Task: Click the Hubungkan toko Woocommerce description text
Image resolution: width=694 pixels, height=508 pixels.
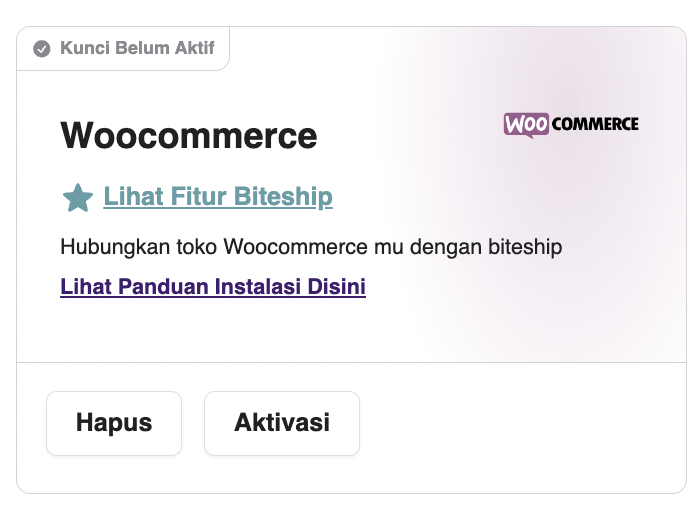Action: tap(311, 247)
